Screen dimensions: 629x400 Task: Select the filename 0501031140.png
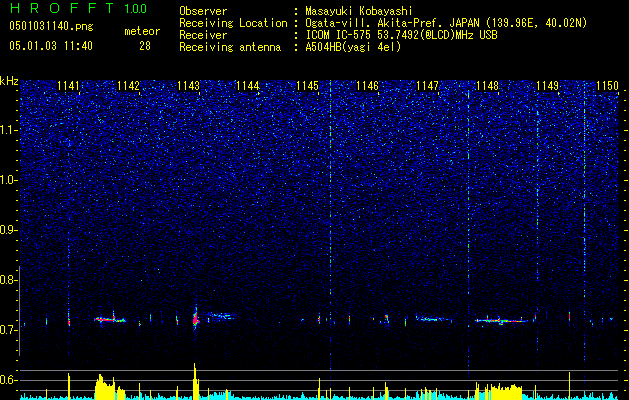(51, 26)
